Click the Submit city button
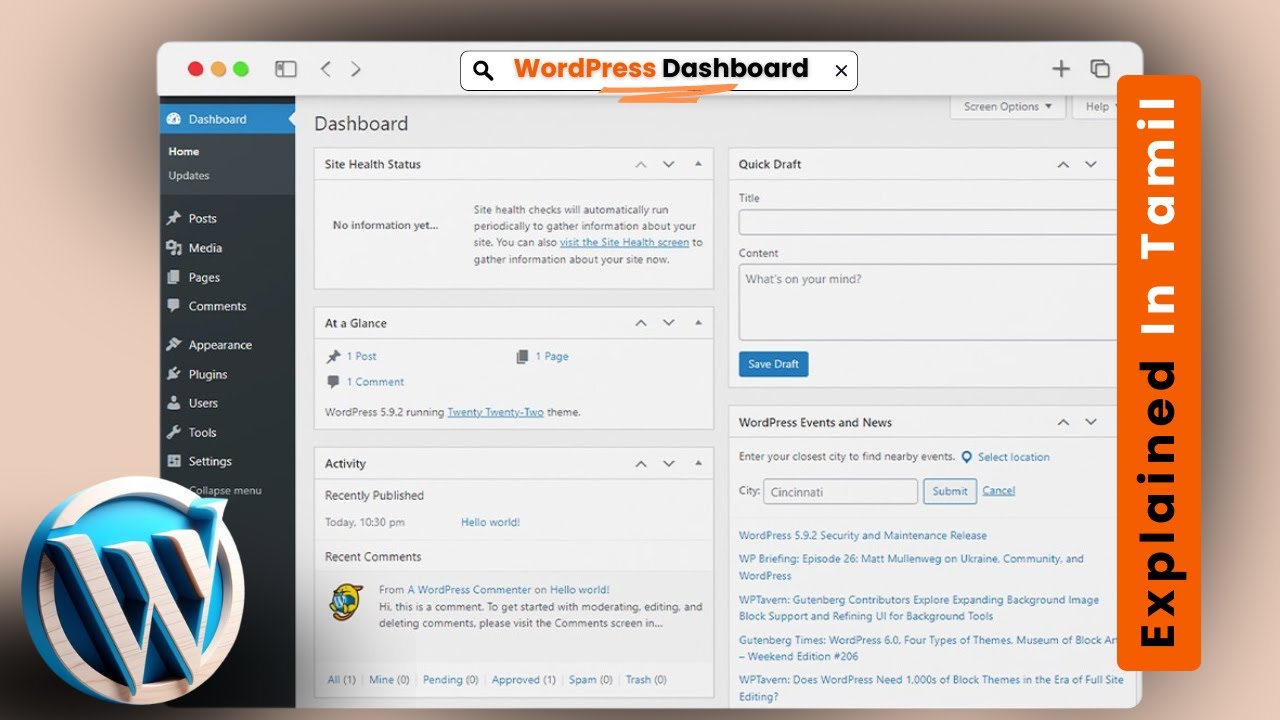1280x720 pixels. point(949,491)
